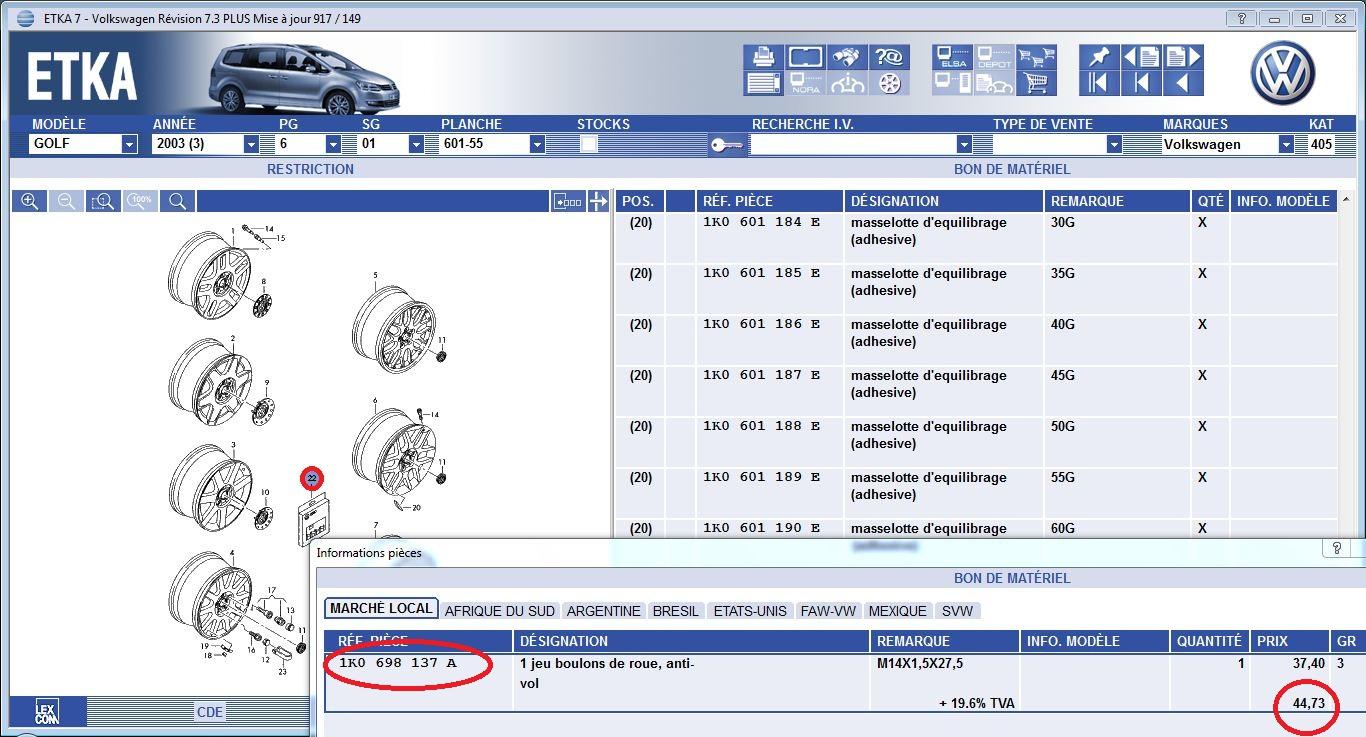The image size is (1366, 737).
Task: Expand the TYPE DE VENTE dropdown
Action: (1113, 144)
